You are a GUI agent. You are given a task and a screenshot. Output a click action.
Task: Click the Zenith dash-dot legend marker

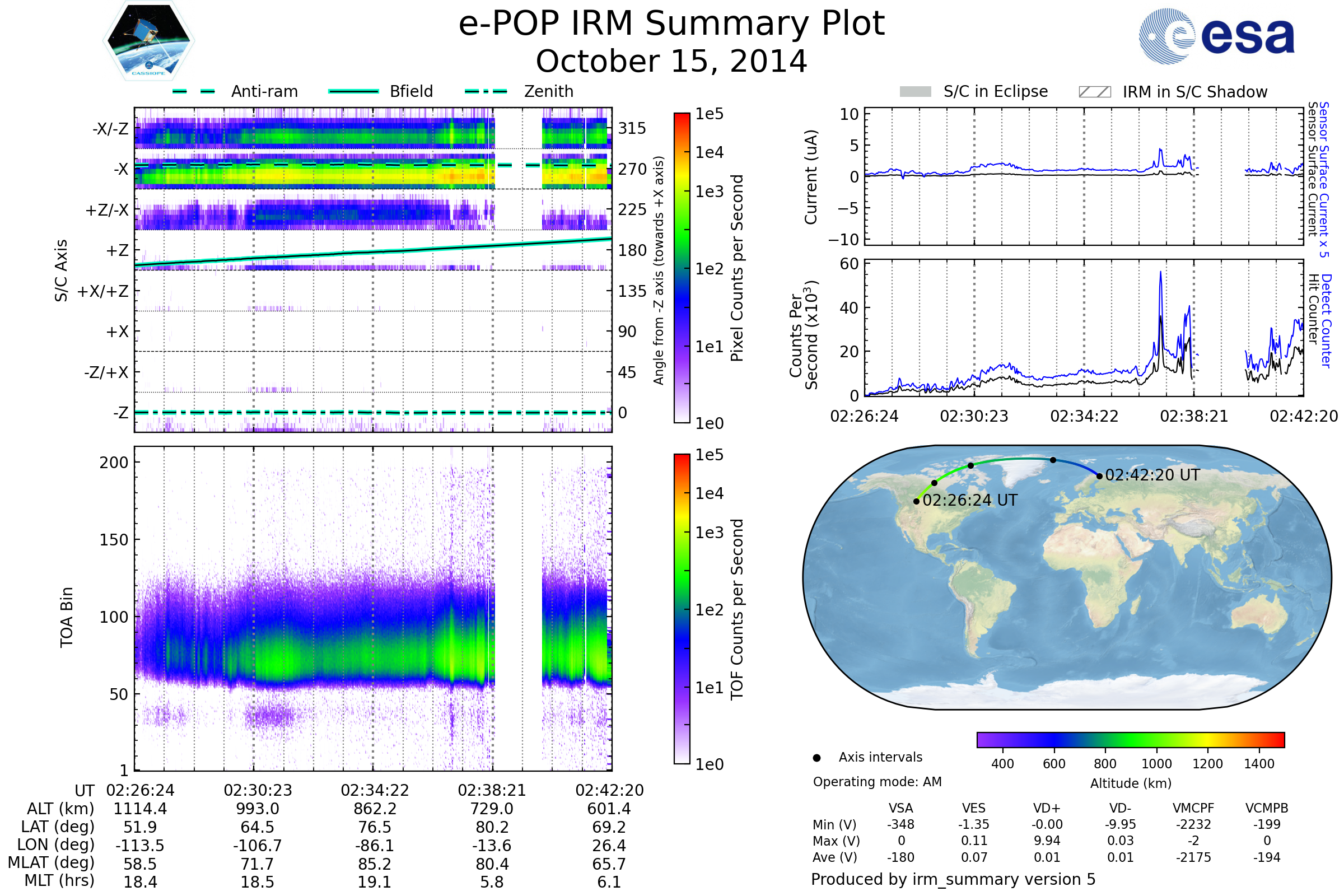[486, 91]
